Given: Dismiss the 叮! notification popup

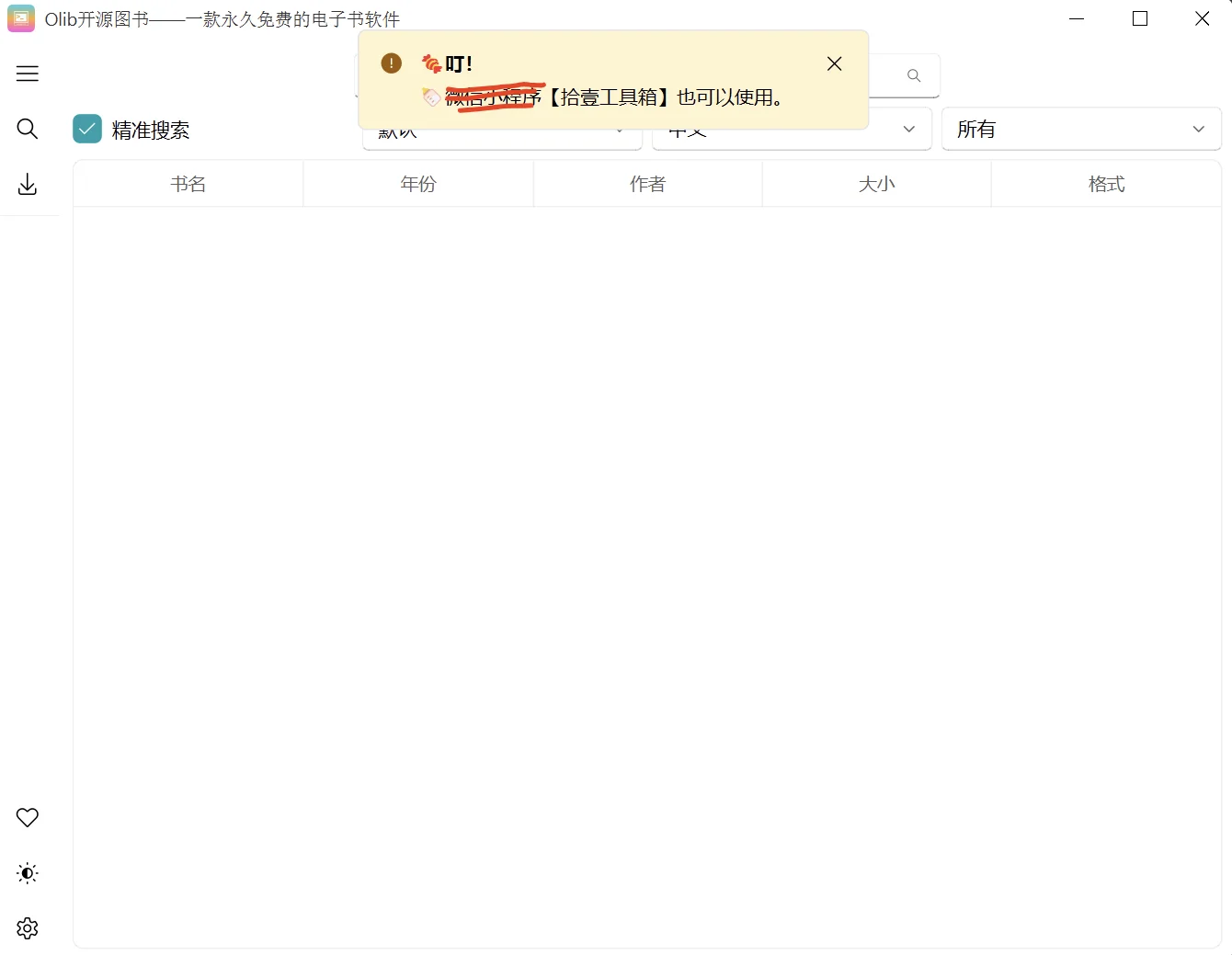Looking at the screenshot, I should [834, 63].
